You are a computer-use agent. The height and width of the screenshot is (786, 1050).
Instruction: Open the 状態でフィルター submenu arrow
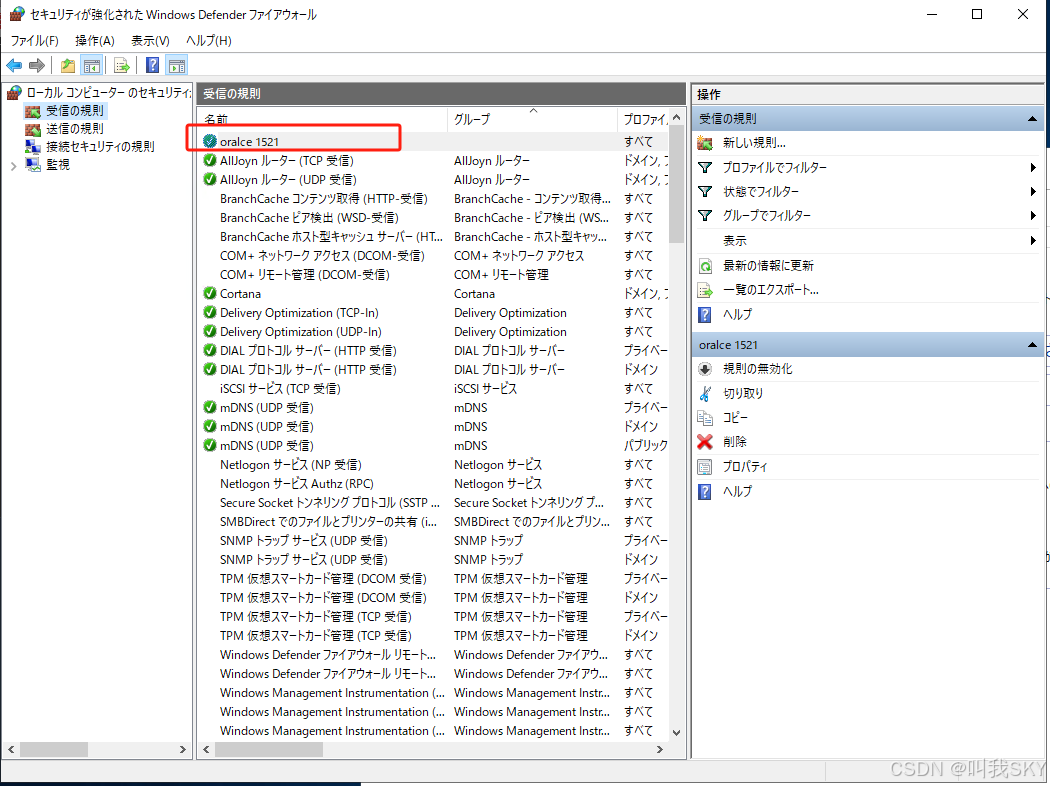[x=1033, y=191]
